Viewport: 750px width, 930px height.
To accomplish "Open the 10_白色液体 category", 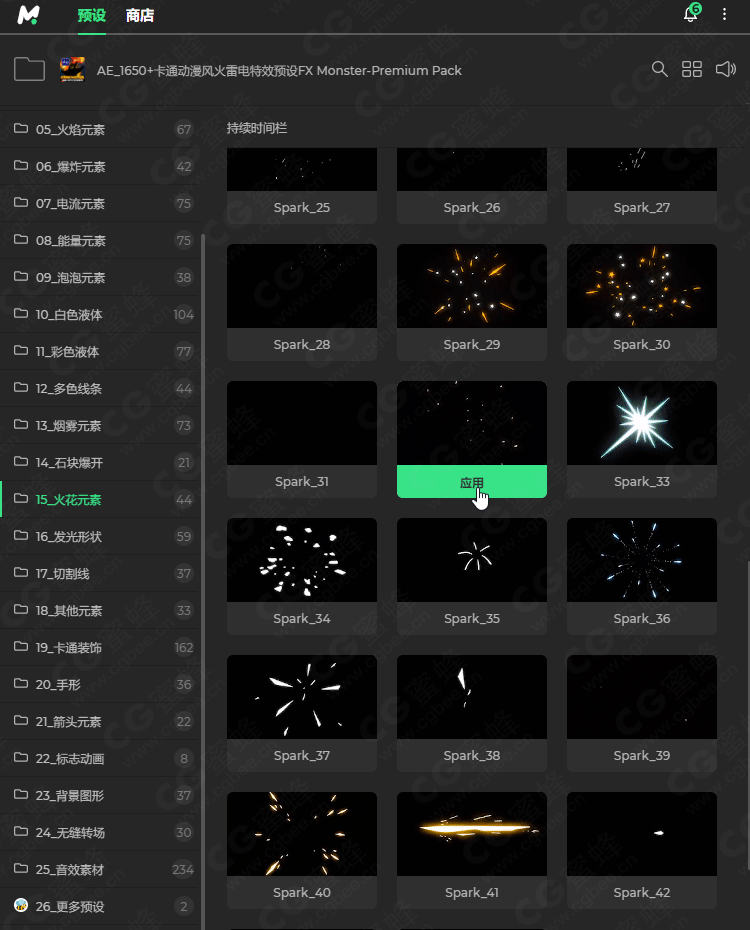I will [100, 314].
